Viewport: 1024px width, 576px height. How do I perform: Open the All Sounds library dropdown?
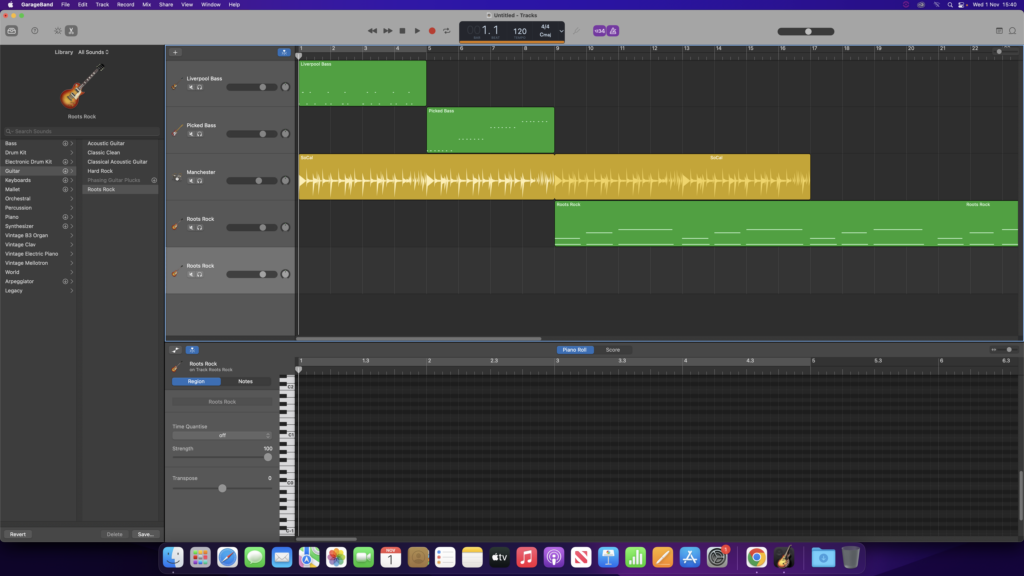pos(93,52)
